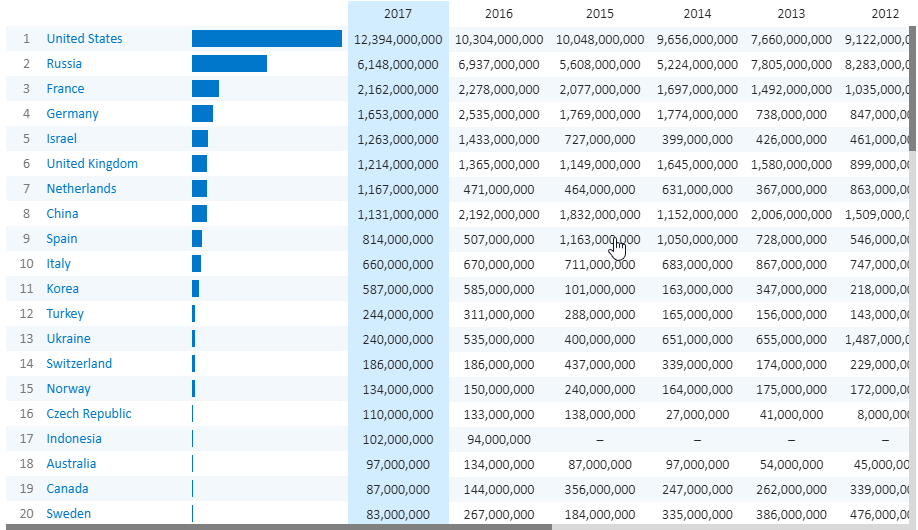Screen dimensions: 918x530
Task: Open the Switzerland country link
Action: (x=79, y=364)
